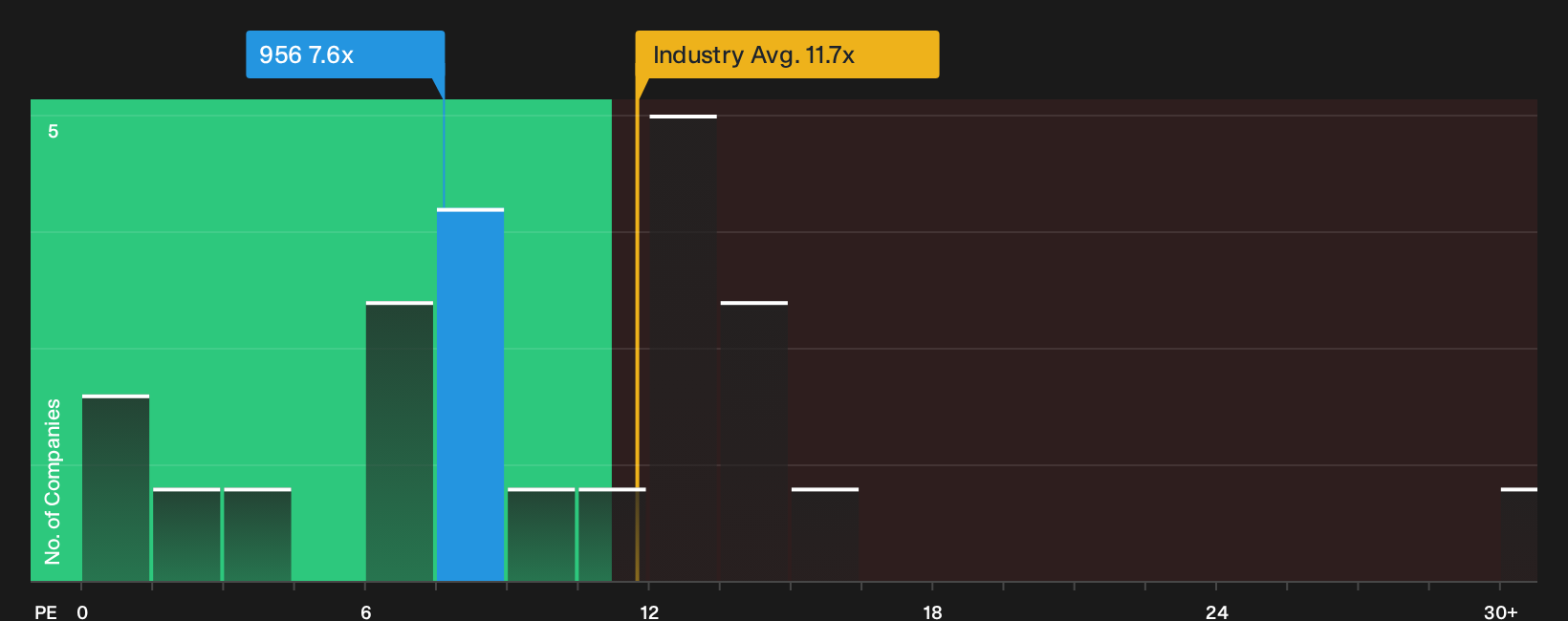Click the highlighted blue histogram bar
The height and width of the screenshot is (621, 1568).
point(470,395)
